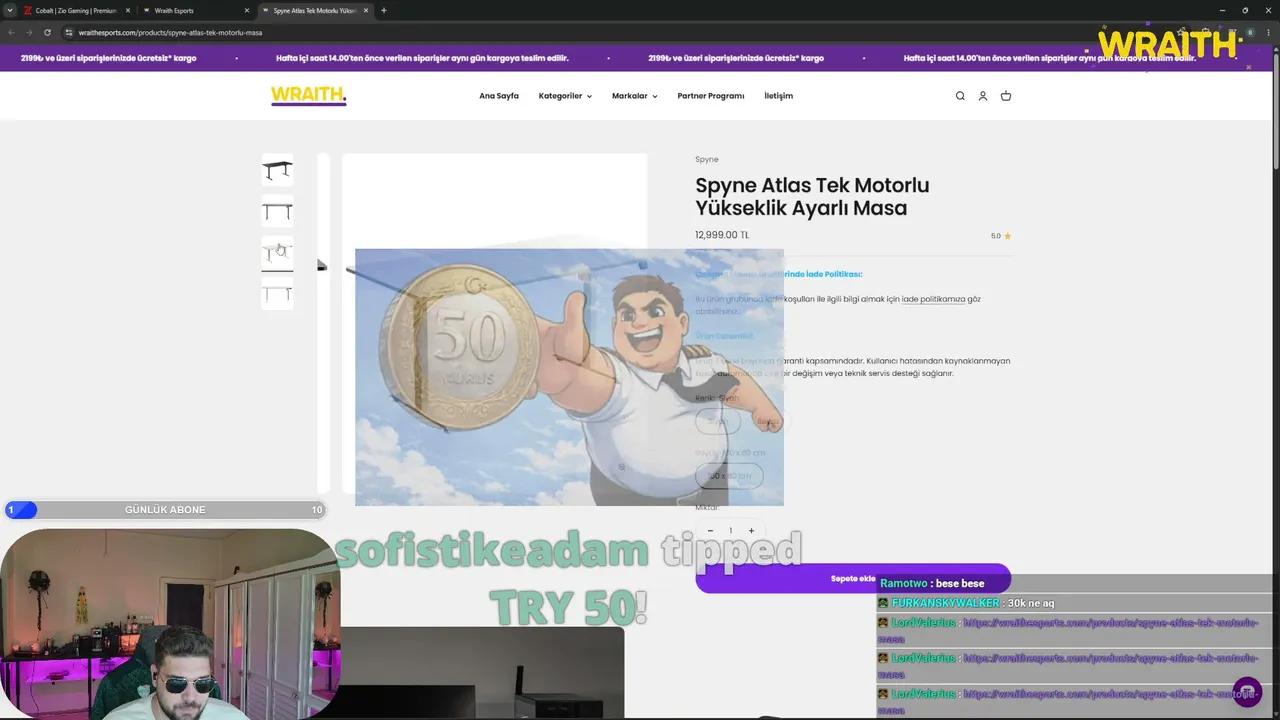This screenshot has width=1280, height=720.
Task: Switch to Cobalt Zio Gaming tab
Action: 76,10
